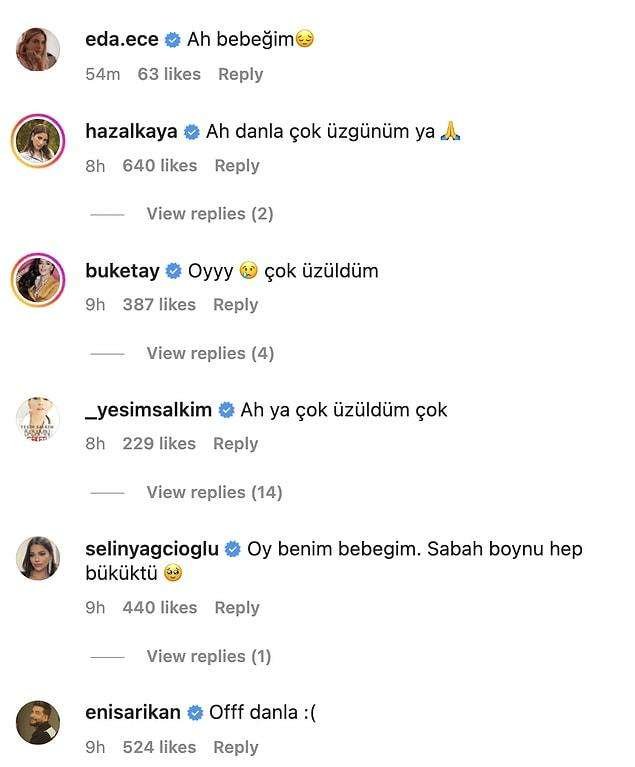Reply to eda.ece's comment
Screen dimensions: 635x767
point(240,74)
